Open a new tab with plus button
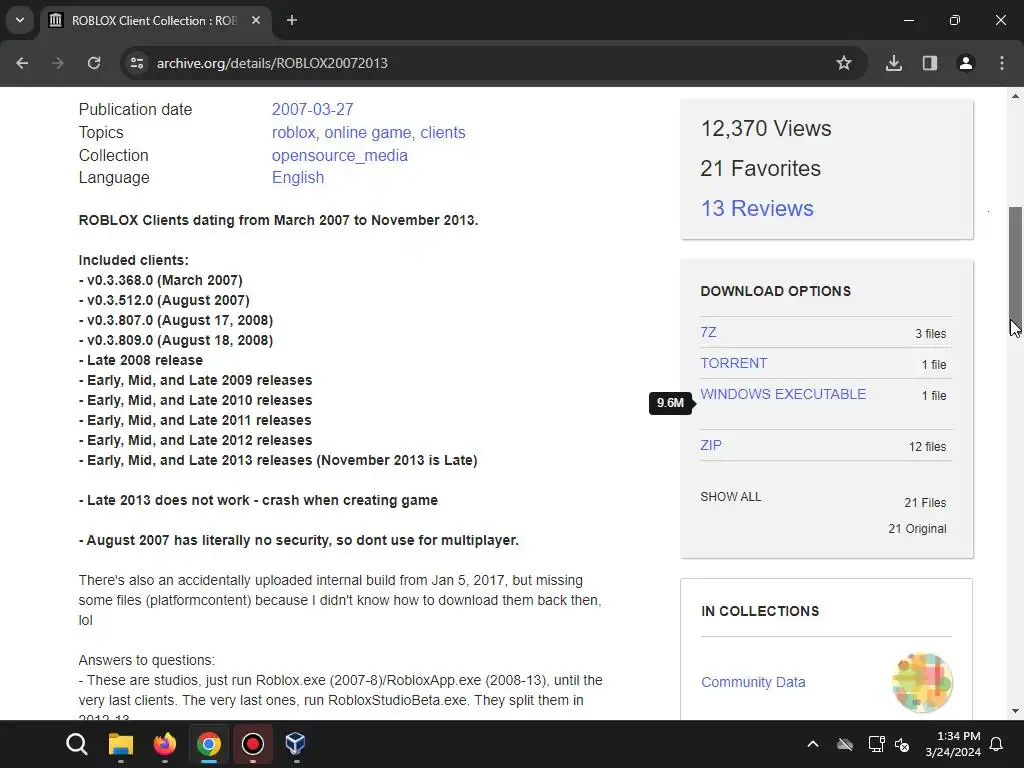Screen dimensions: 1024x768 [x=292, y=20]
